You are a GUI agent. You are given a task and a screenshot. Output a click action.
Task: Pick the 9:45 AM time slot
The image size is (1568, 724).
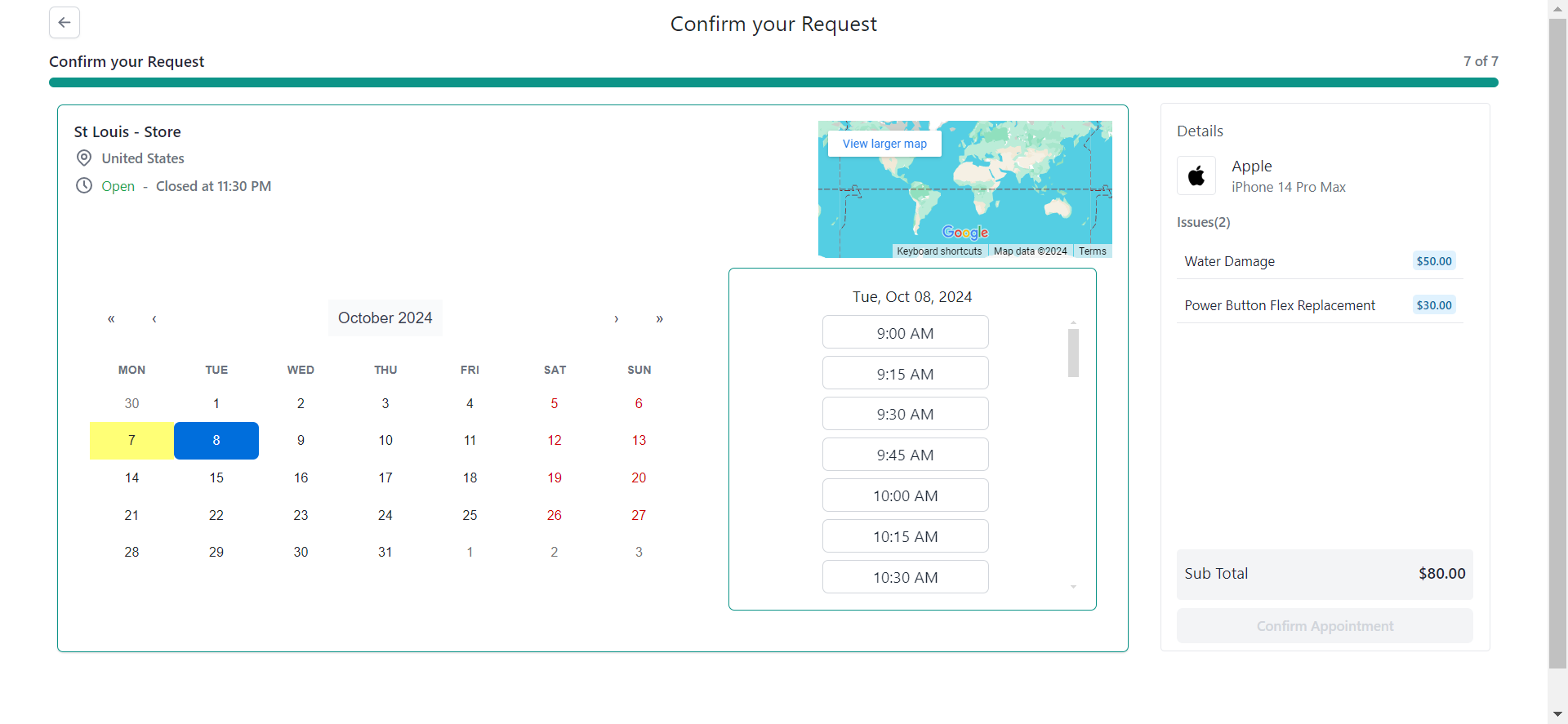click(906, 455)
